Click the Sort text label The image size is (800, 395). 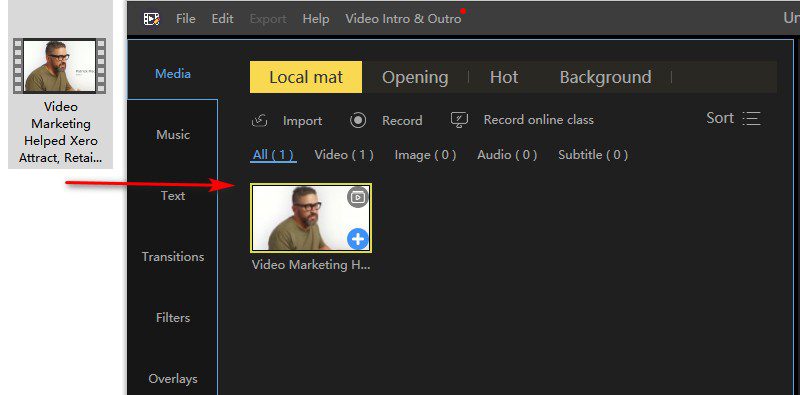[720, 118]
